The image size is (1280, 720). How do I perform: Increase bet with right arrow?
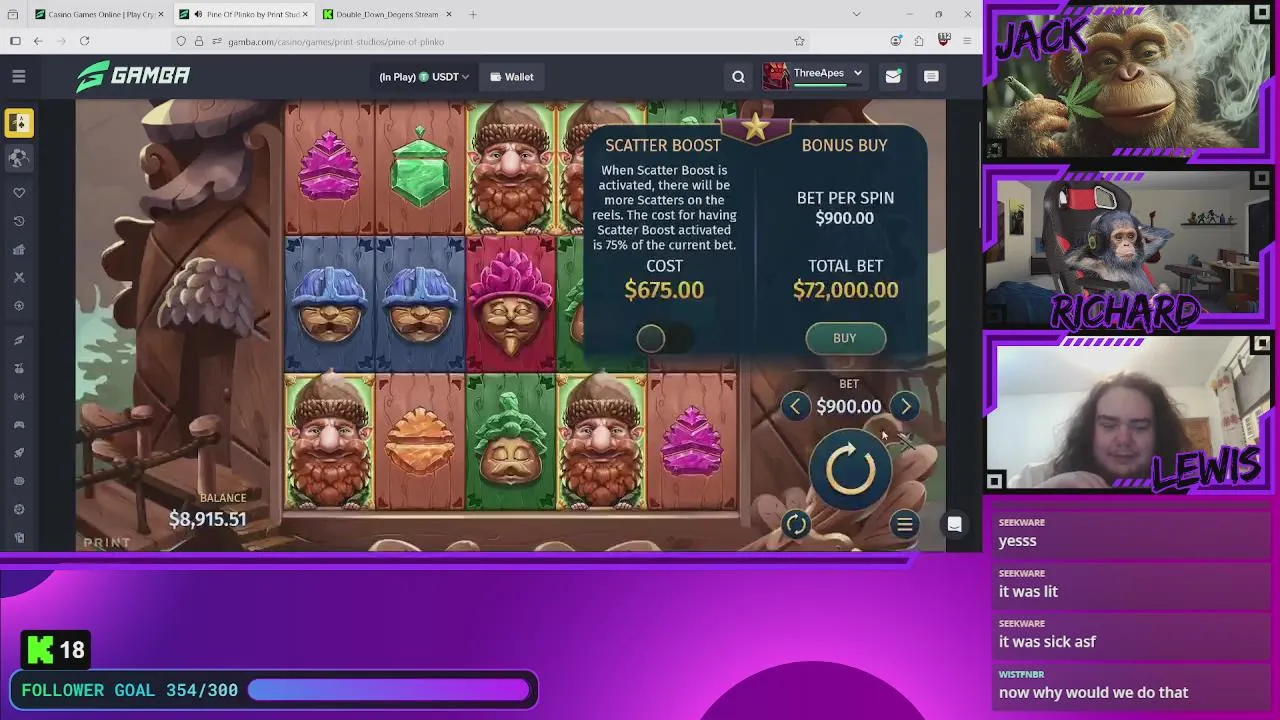click(x=905, y=406)
